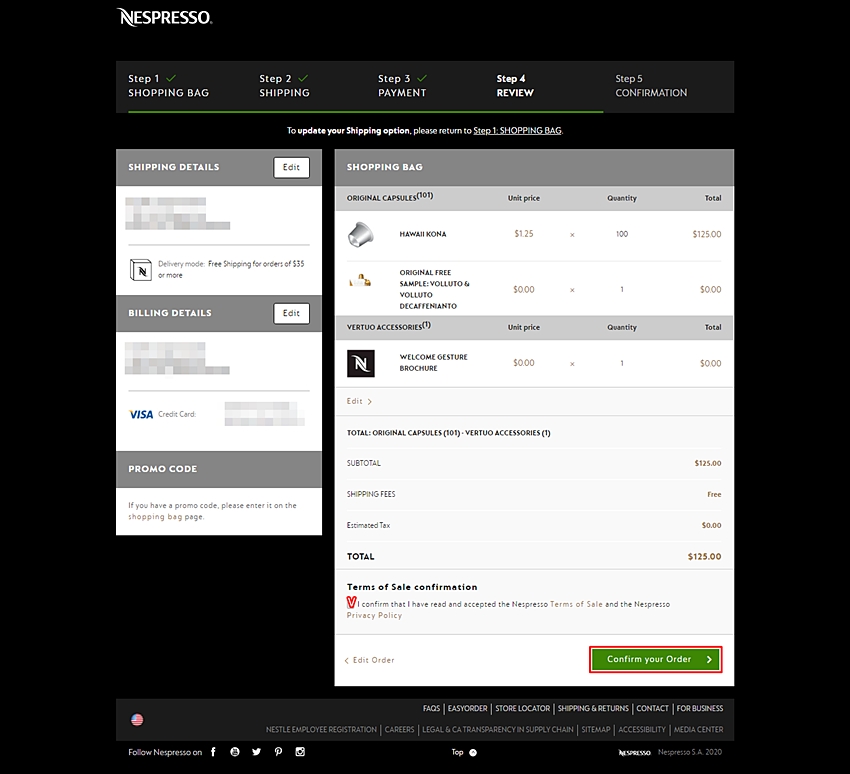This screenshot has height=774, width=850.
Task: Go back to Step 1 Shopping Bag tab
Action: click(x=169, y=86)
